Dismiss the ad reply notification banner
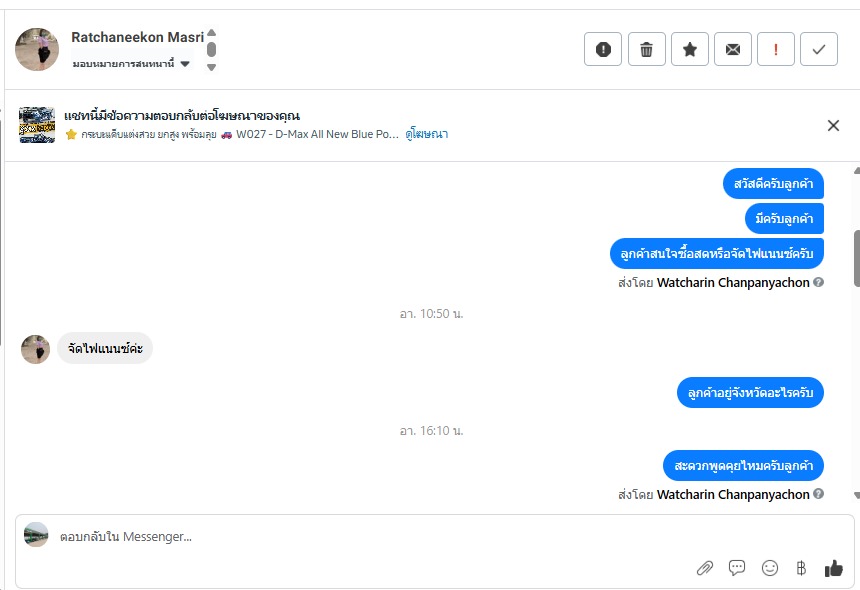 tap(833, 126)
